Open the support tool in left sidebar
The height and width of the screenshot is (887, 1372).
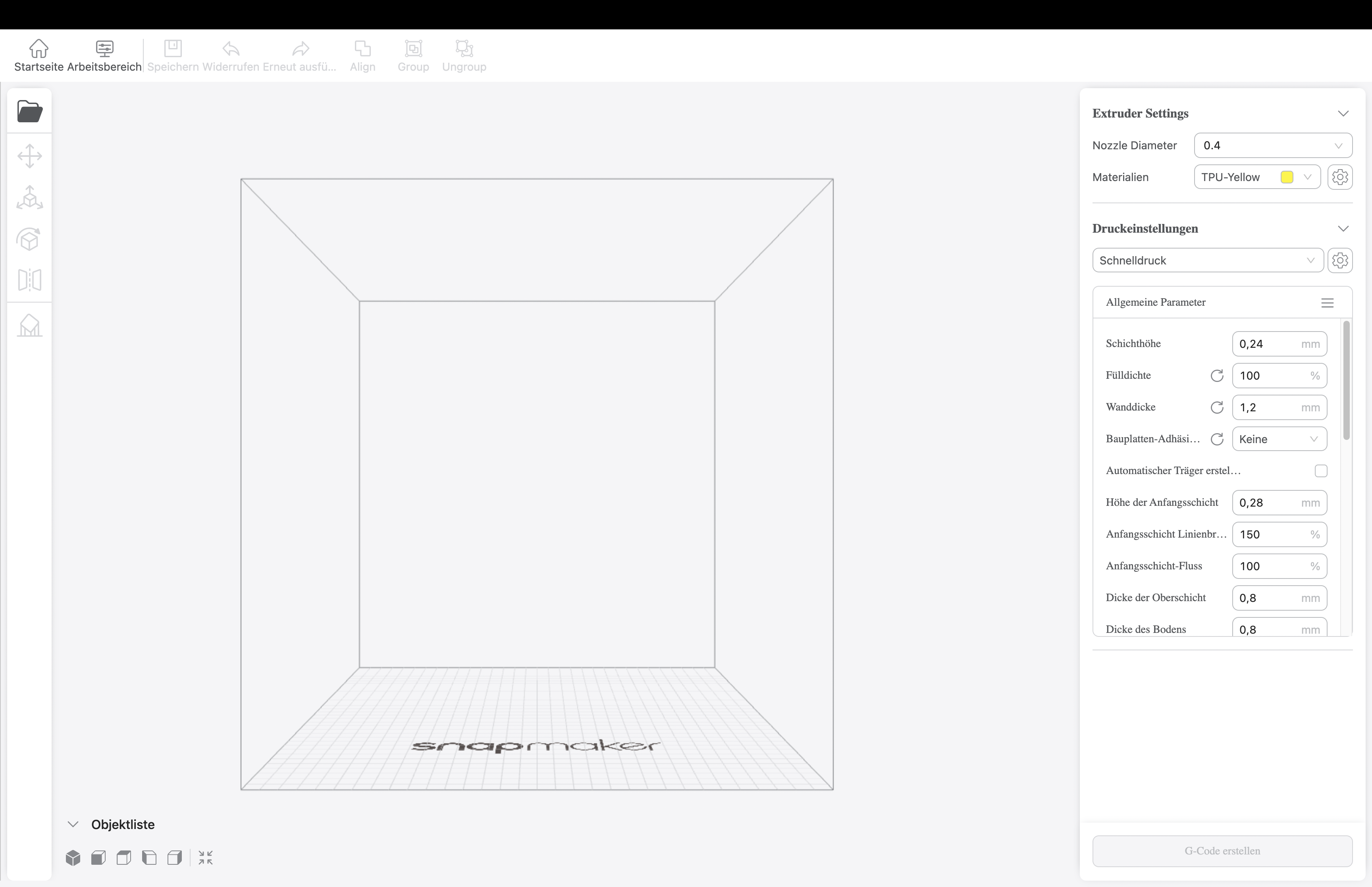click(29, 326)
